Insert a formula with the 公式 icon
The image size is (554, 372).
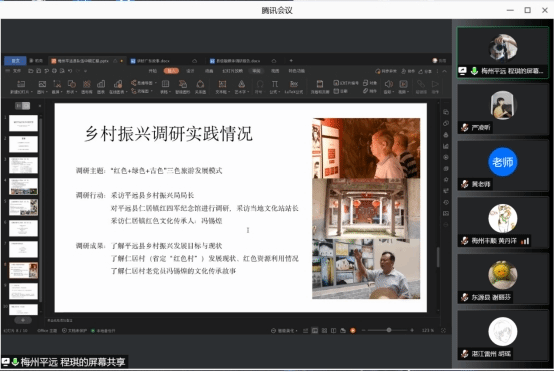275,84
